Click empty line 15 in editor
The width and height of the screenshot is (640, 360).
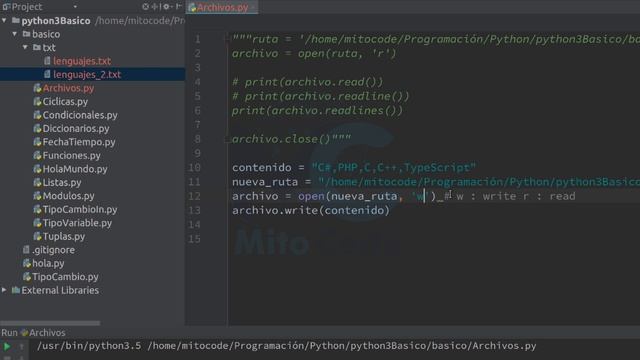pos(433,239)
